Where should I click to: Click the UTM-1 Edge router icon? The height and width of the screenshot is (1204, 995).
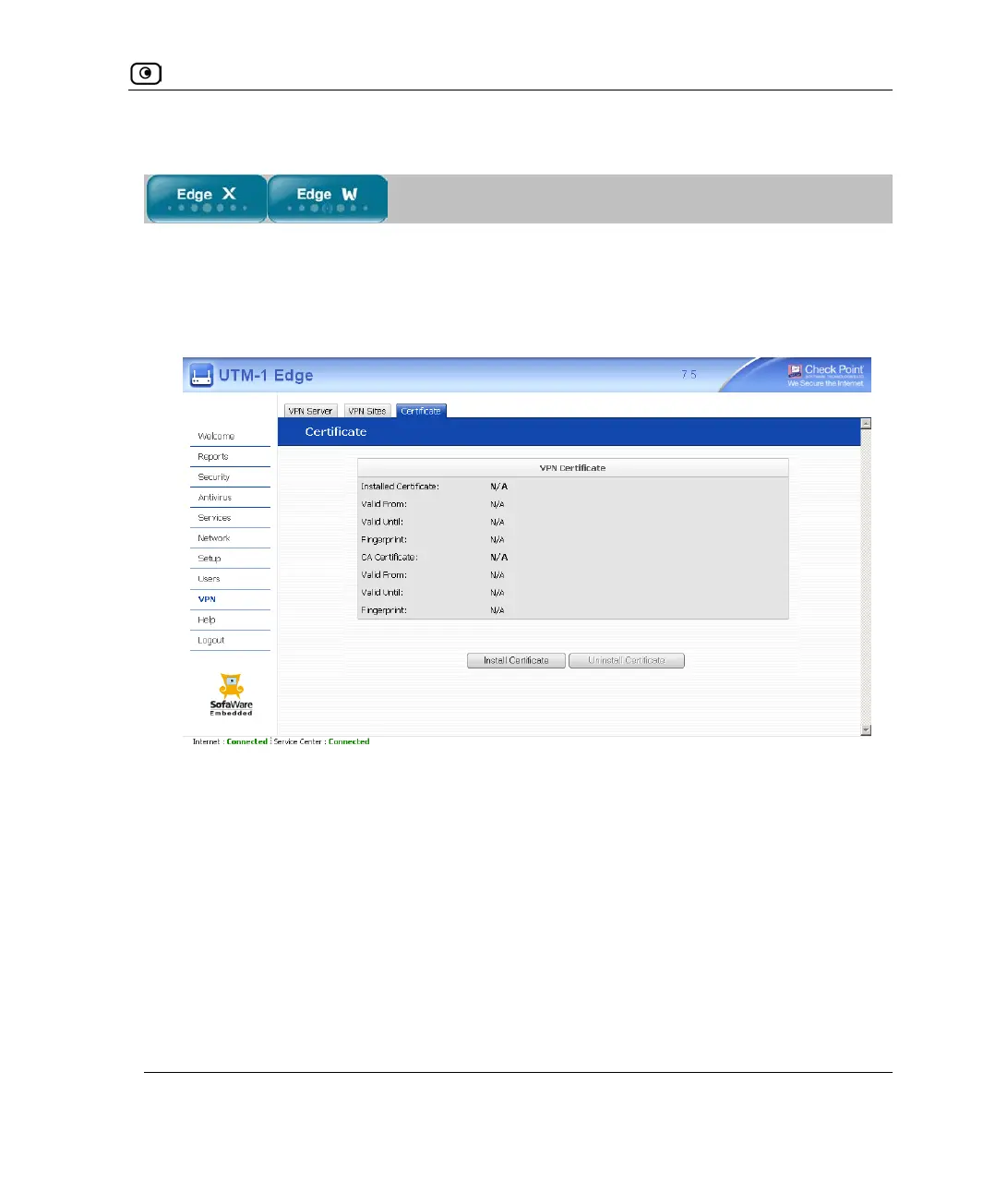pyautogui.click(x=201, y=375)
